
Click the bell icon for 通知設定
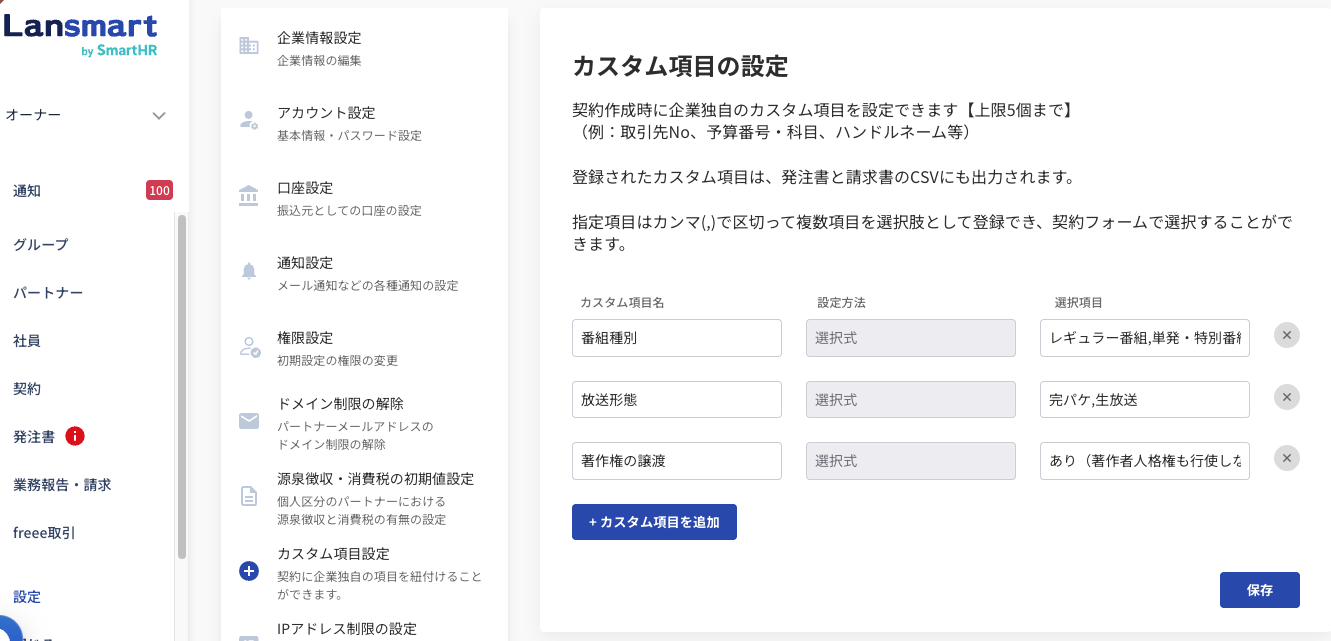coord(249,271)
